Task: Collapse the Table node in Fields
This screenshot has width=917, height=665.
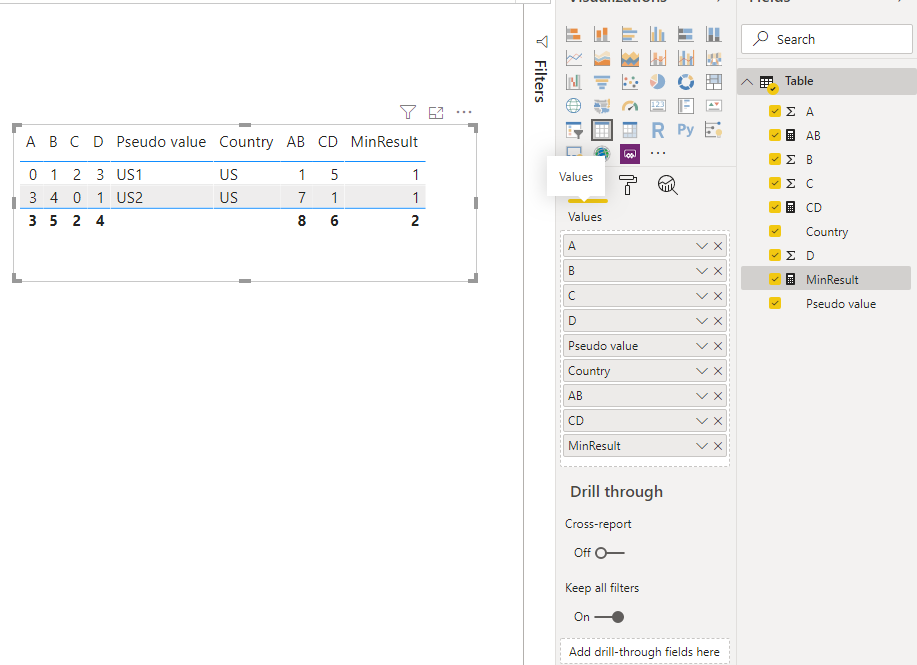Action: coord(747,81)
